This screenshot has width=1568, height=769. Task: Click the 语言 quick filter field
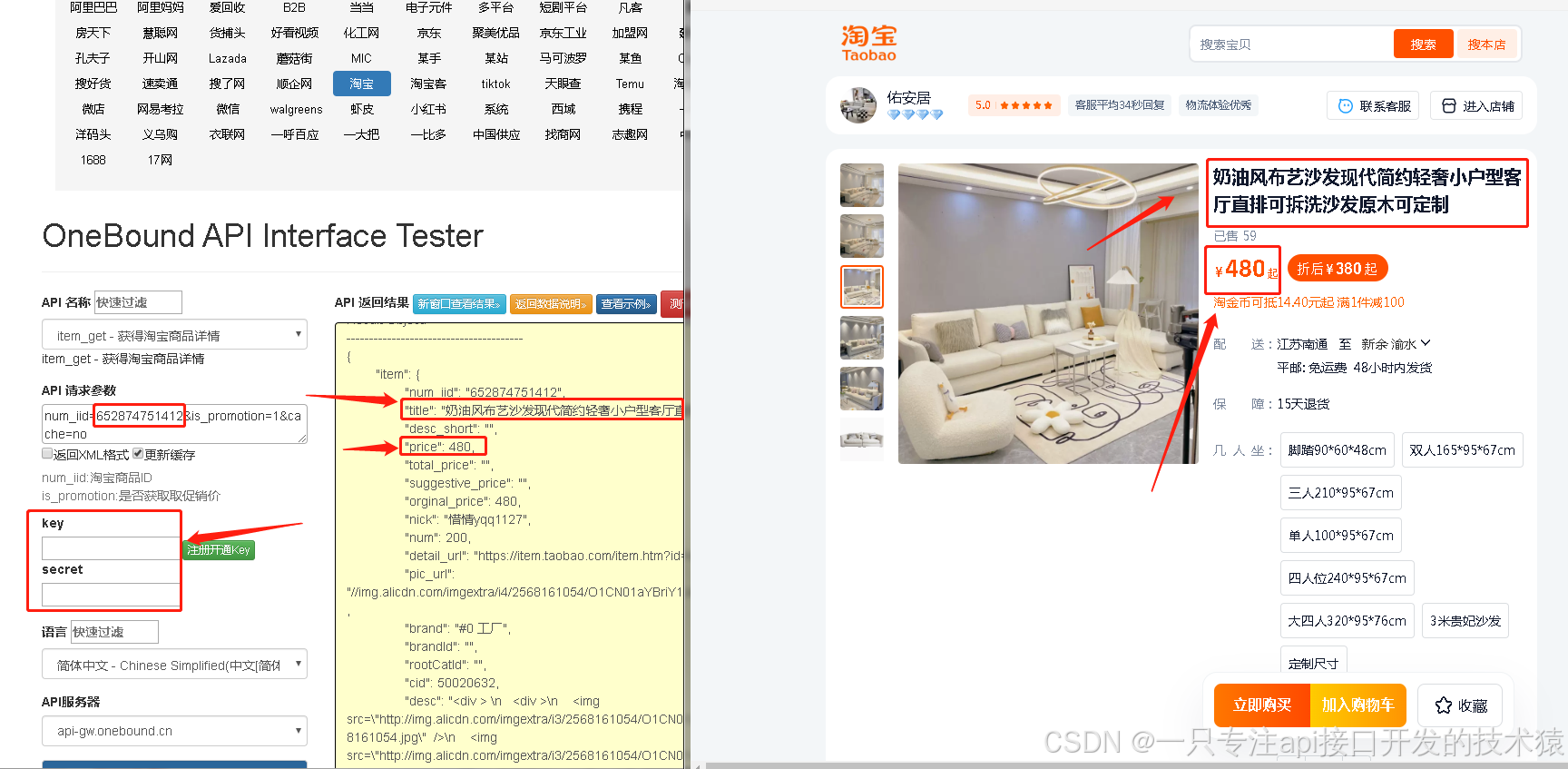point(114,632)
